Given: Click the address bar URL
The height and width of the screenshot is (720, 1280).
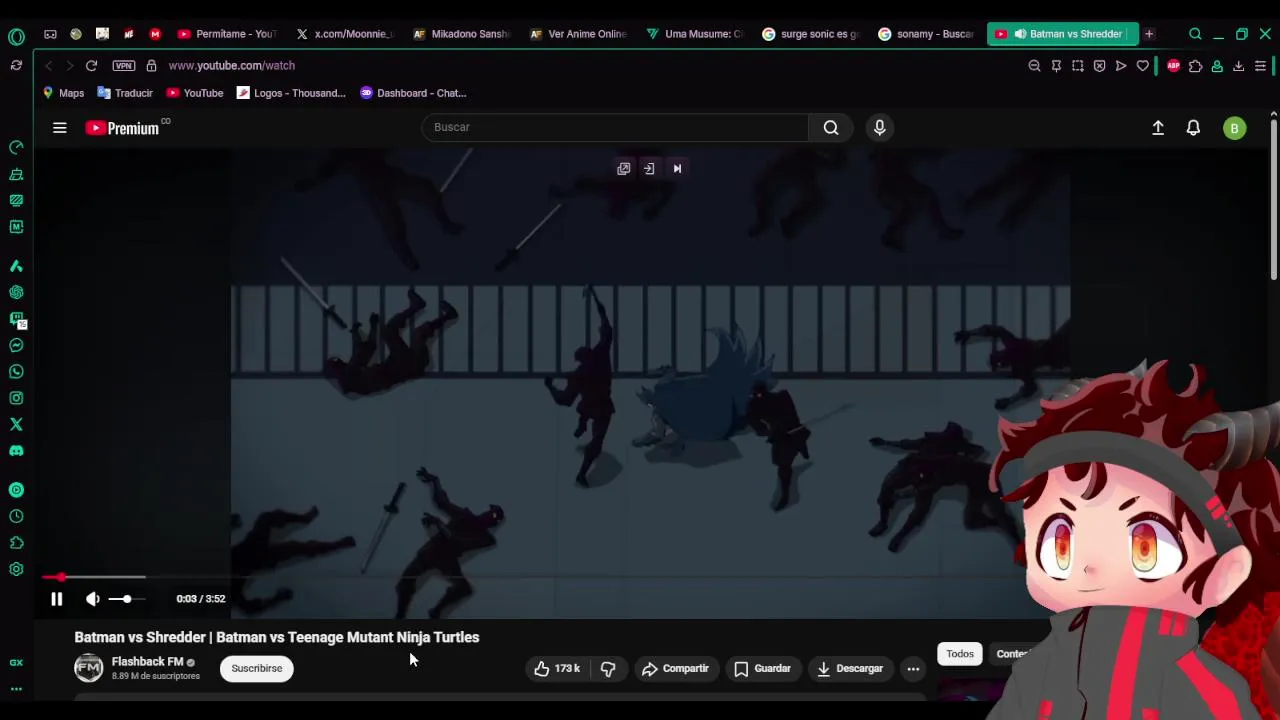Looking at the screenshot, I should [x=232, y=65].
